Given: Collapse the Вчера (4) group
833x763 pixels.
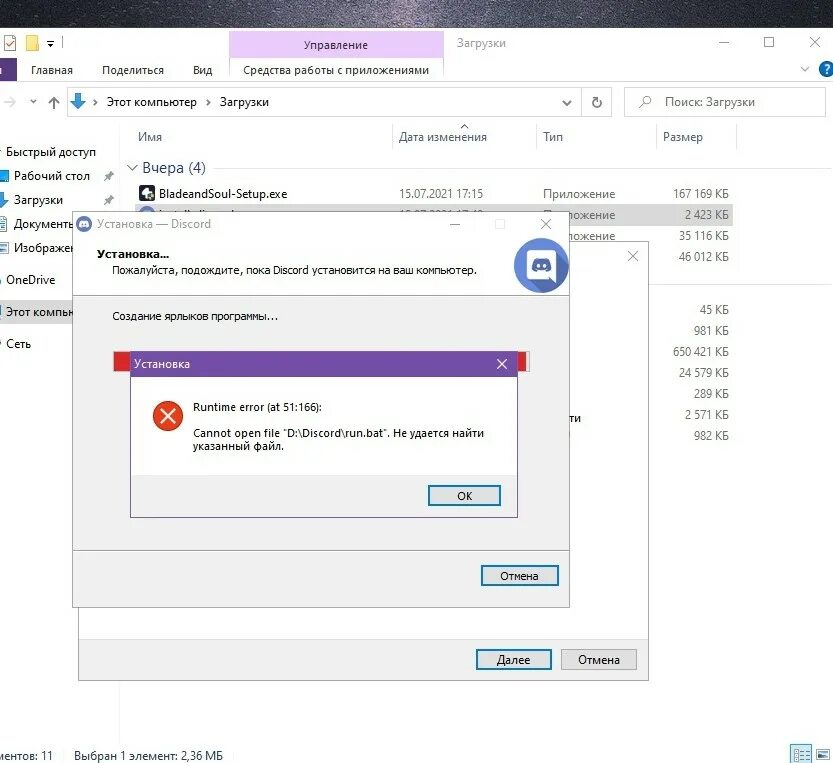Looking at the screenshot, I should point(132,167).
